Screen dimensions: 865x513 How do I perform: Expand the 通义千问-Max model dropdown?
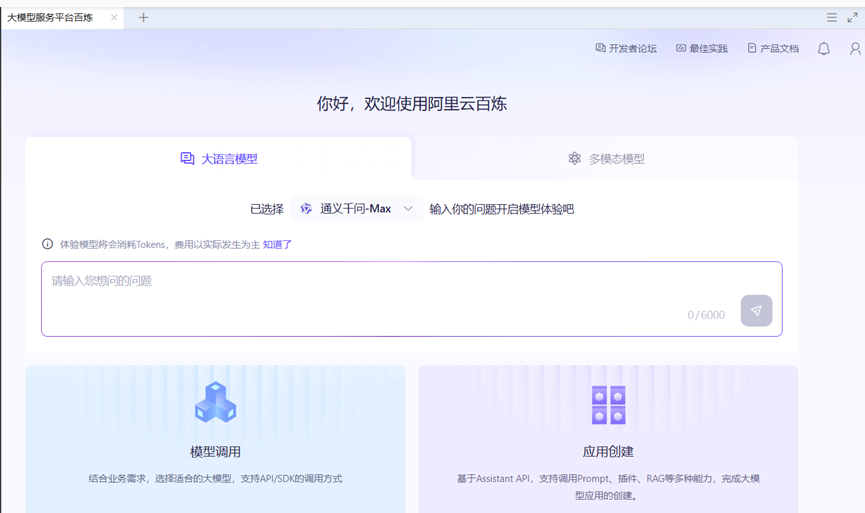[356, 209]
